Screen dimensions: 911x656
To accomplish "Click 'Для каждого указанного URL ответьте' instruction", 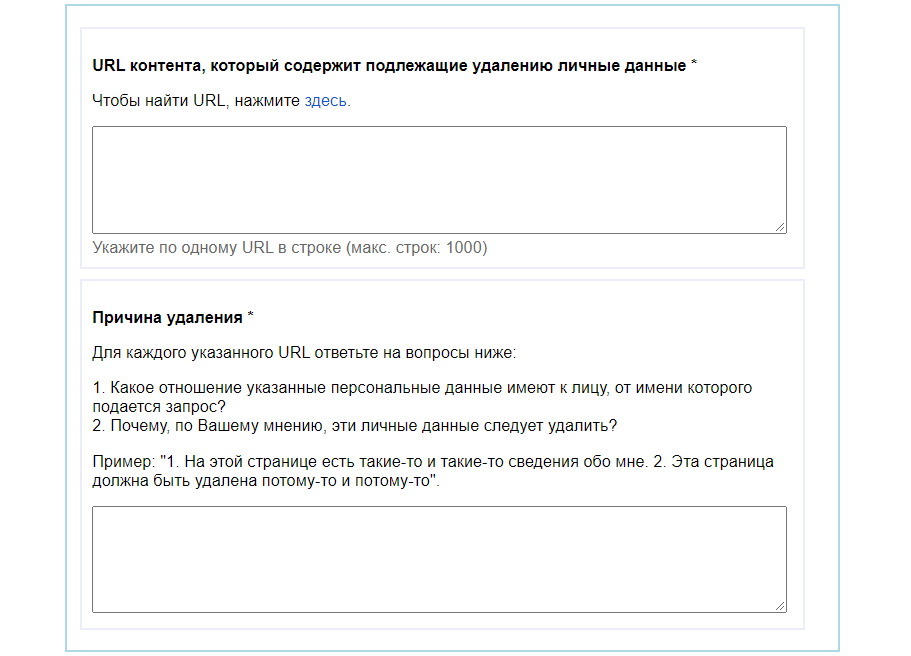I will (303, 353).
